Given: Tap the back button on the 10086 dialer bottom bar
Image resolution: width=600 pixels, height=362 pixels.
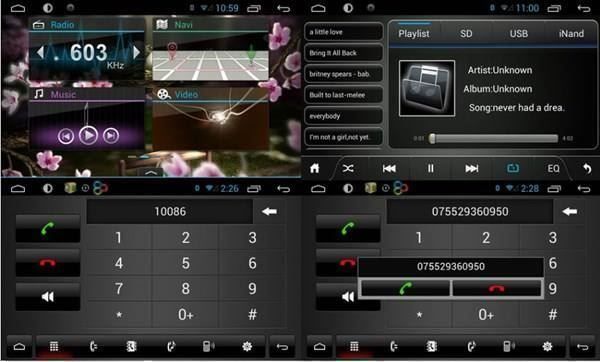Looking at the screenshot, I should coord(282,347).
